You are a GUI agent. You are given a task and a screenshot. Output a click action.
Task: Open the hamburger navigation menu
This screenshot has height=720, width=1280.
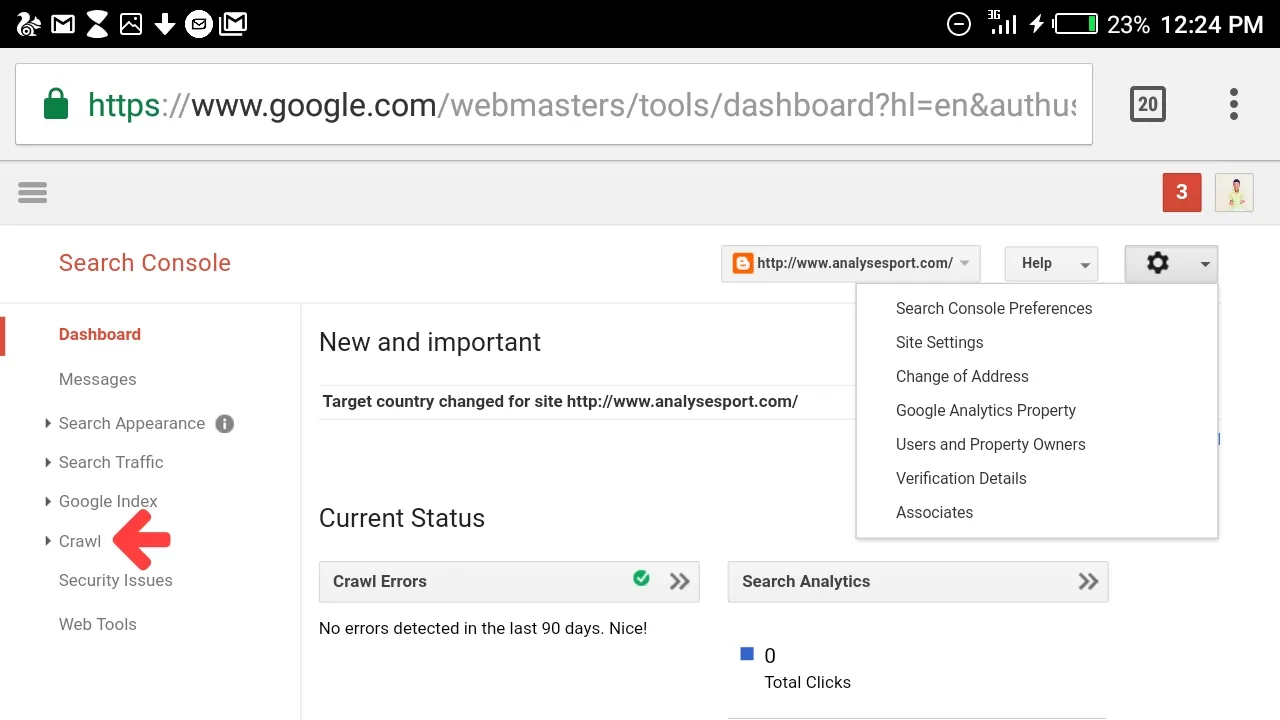pos(32,192)
